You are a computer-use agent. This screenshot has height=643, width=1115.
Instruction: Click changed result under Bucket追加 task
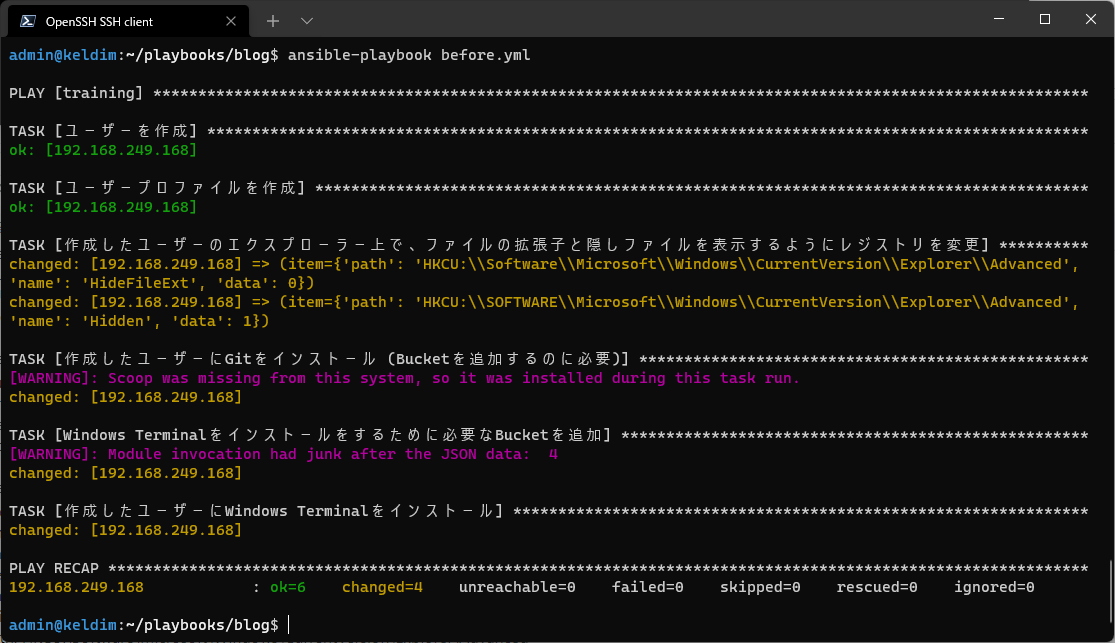tap(125, 473)
